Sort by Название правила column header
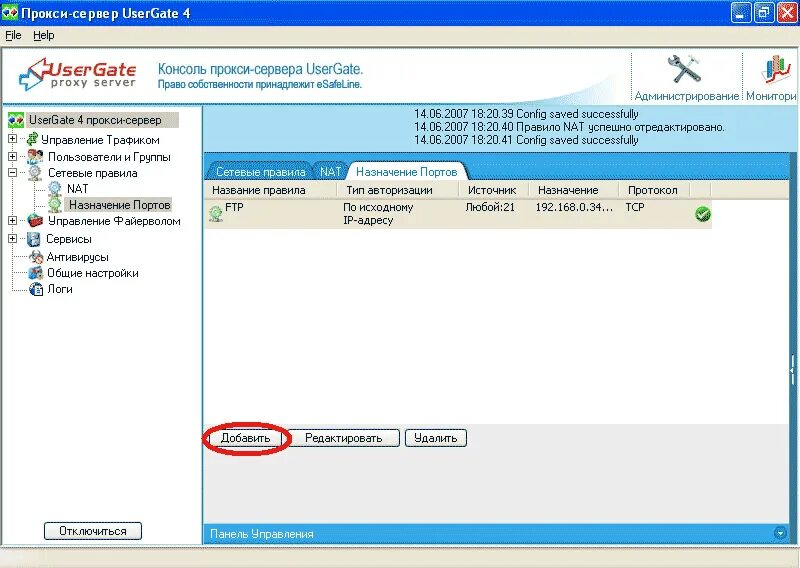 [x=271, y=190]
